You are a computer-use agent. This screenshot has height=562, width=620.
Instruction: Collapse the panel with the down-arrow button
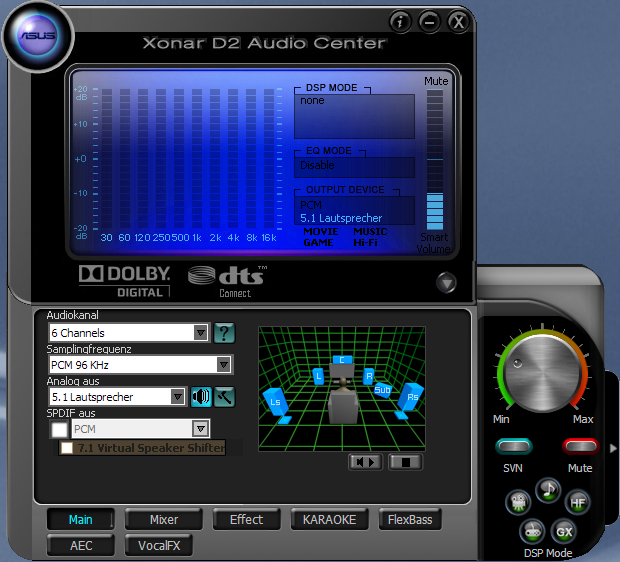[x=446, y=282]
